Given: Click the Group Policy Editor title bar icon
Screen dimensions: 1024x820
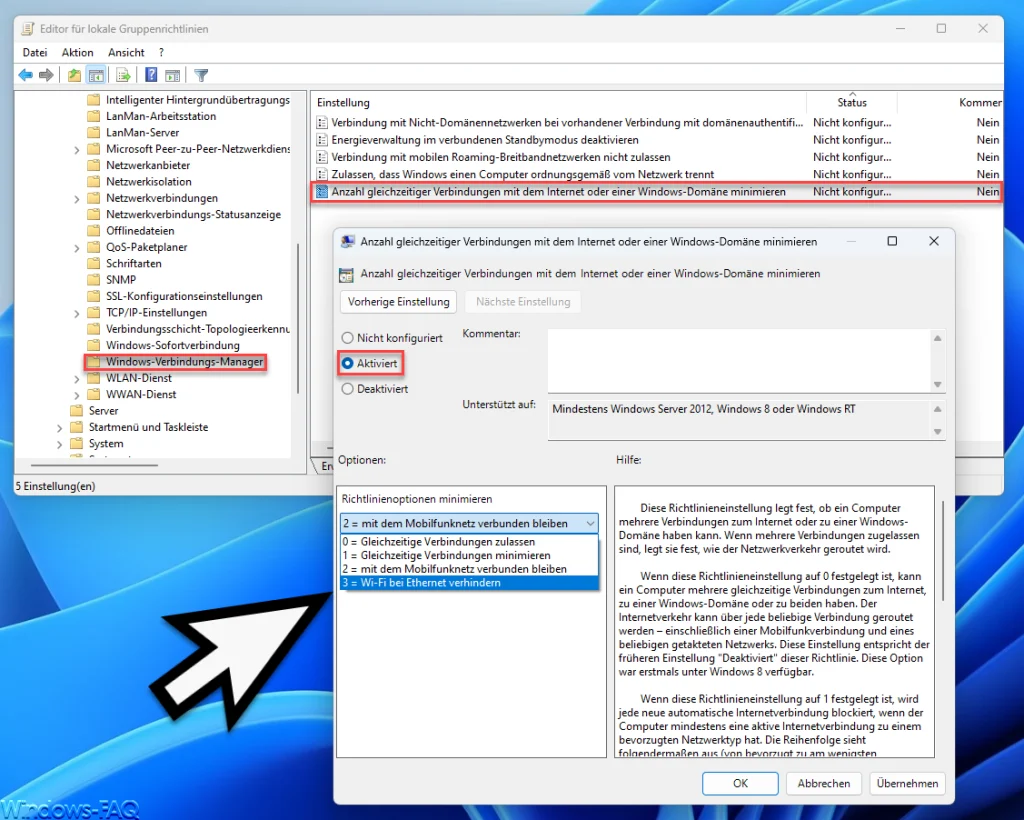Looking at the screenshot, I should pyautogui.click(x=28, y=29).
